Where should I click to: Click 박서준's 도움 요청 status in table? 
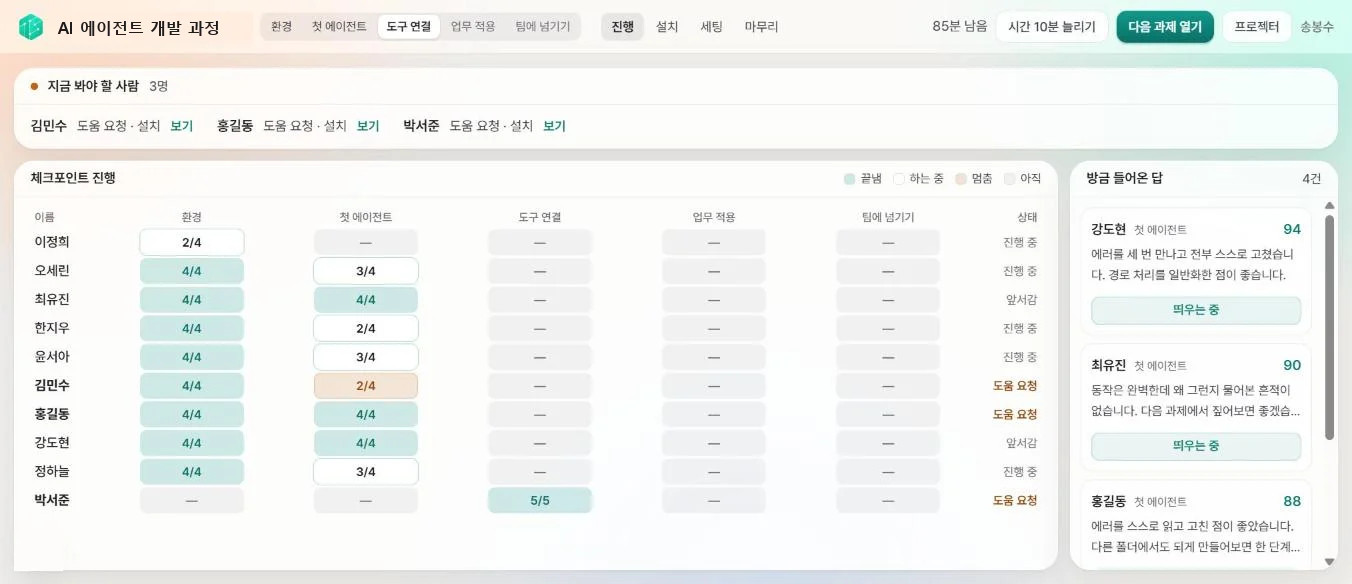click(1015, 500)
